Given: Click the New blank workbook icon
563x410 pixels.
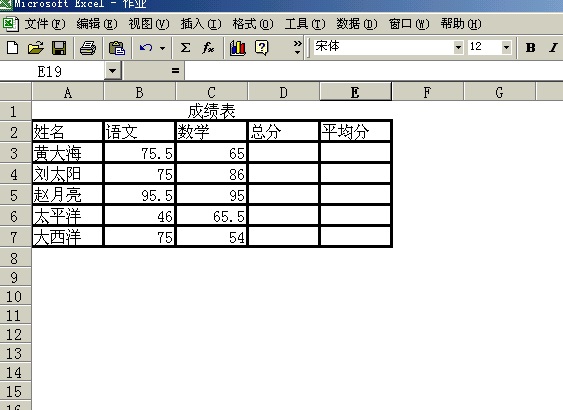Looking at the screenshot, I should tap(13, 47).
